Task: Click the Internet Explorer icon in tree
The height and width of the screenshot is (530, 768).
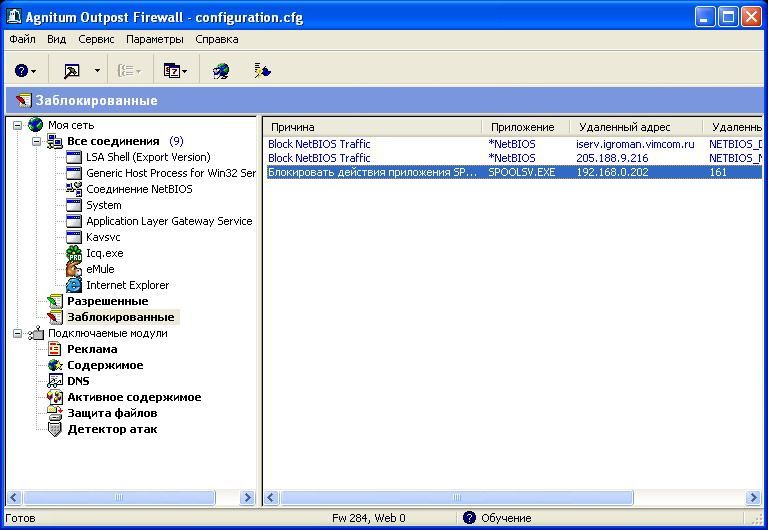Action: [73, 285]
